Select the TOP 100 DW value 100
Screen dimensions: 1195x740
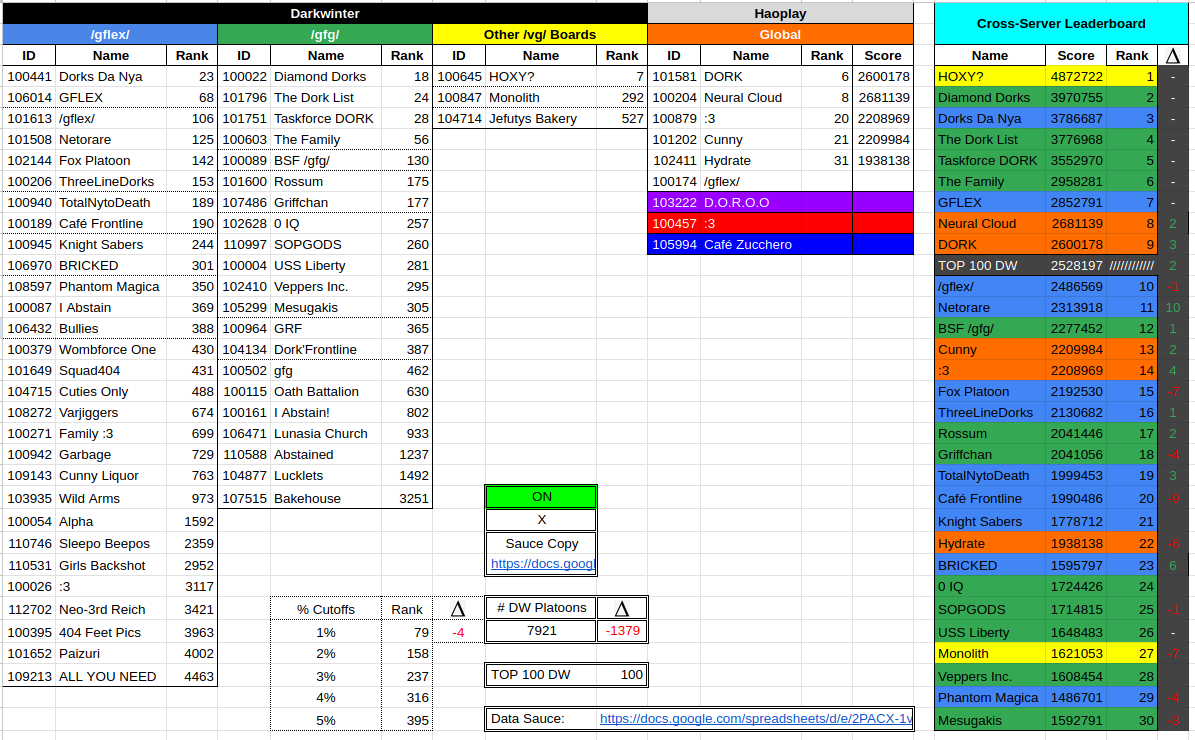(x=622, y=674)
